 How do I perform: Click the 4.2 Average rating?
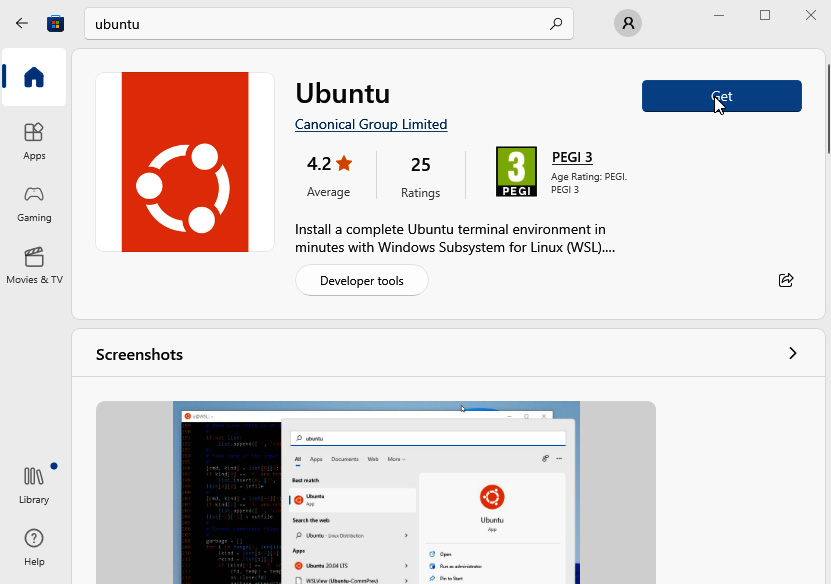click(329, 176)
